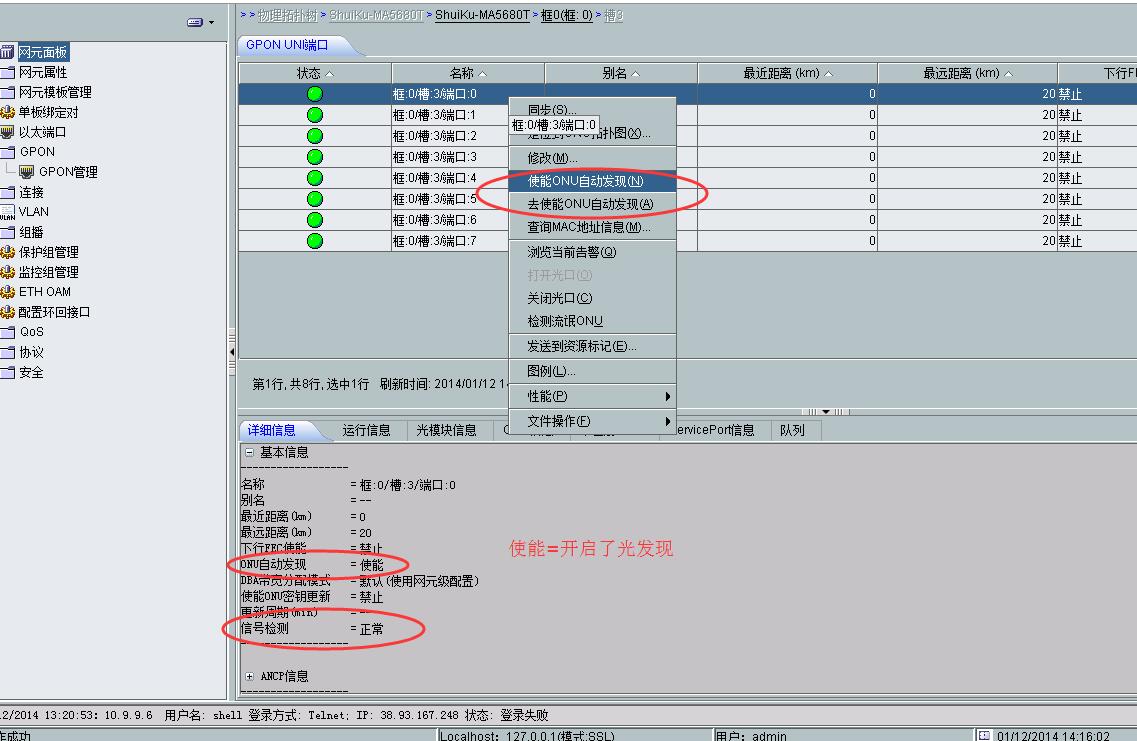Open the 网元面板 item in sidebar
Viewport: 1137px width, 741px height.
[42, 52]
